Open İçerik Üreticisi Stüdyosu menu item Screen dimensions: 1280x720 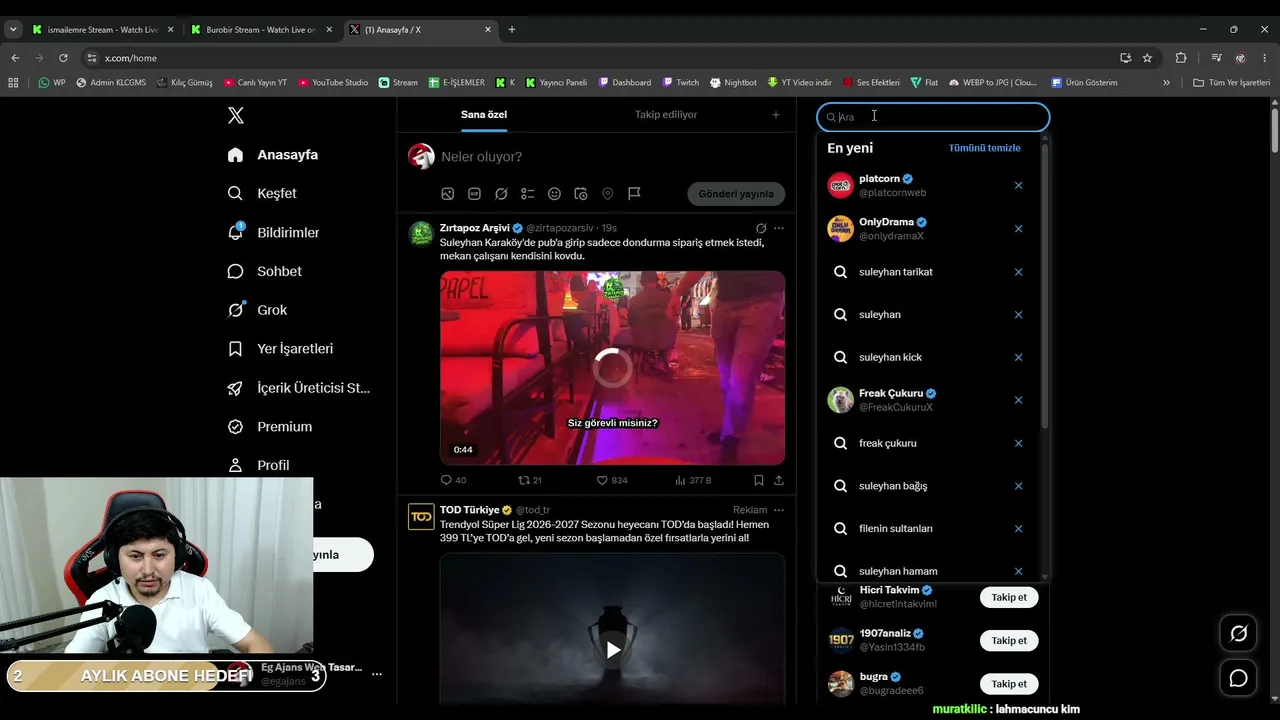[299, 388]
